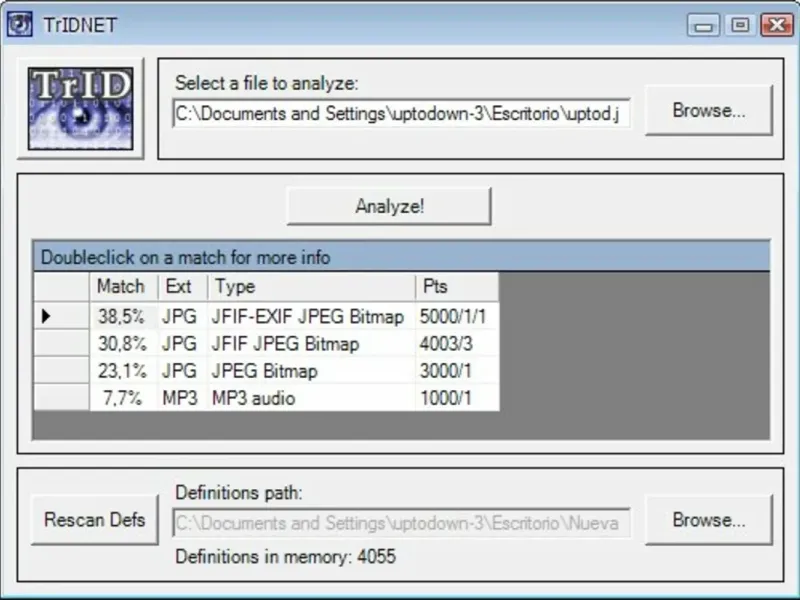Click the JPG extension in the 23,1% row
The width and height of the screenshot is (800, 600).
pos(183,370)
